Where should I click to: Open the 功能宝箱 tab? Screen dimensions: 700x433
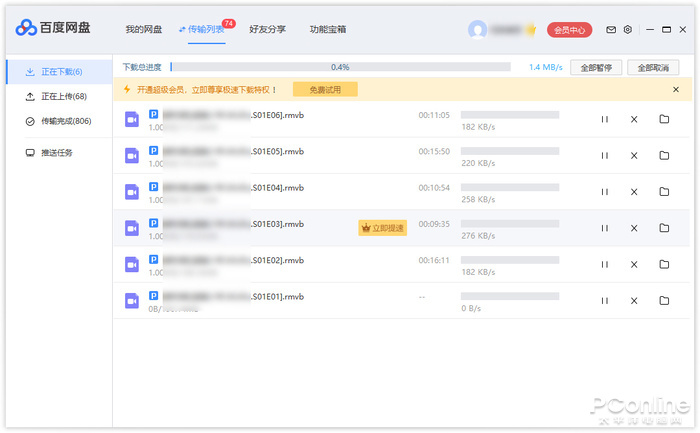point(328,30)
